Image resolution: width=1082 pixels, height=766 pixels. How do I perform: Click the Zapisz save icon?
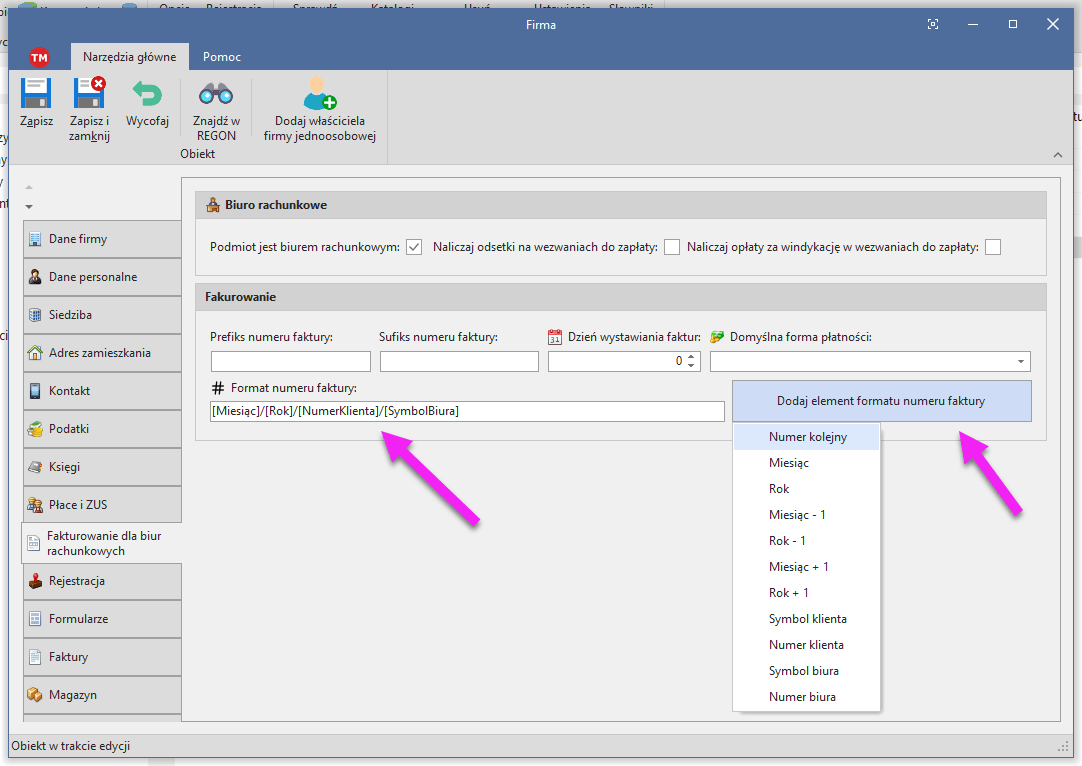(x=36, y=94)
